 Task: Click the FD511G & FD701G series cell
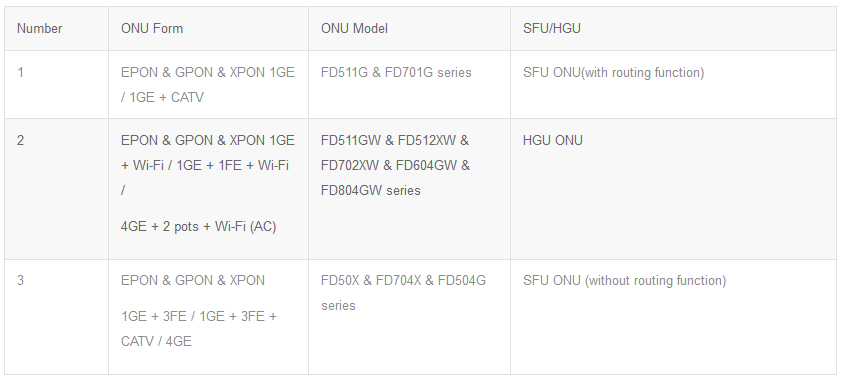click(409, 85)
